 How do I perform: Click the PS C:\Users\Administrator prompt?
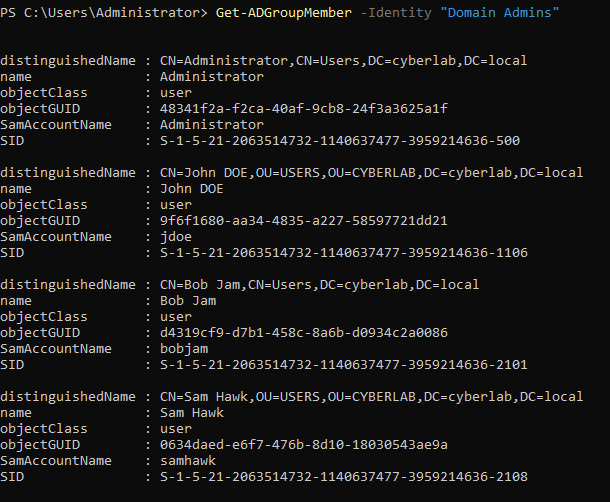tap(114, 11)
